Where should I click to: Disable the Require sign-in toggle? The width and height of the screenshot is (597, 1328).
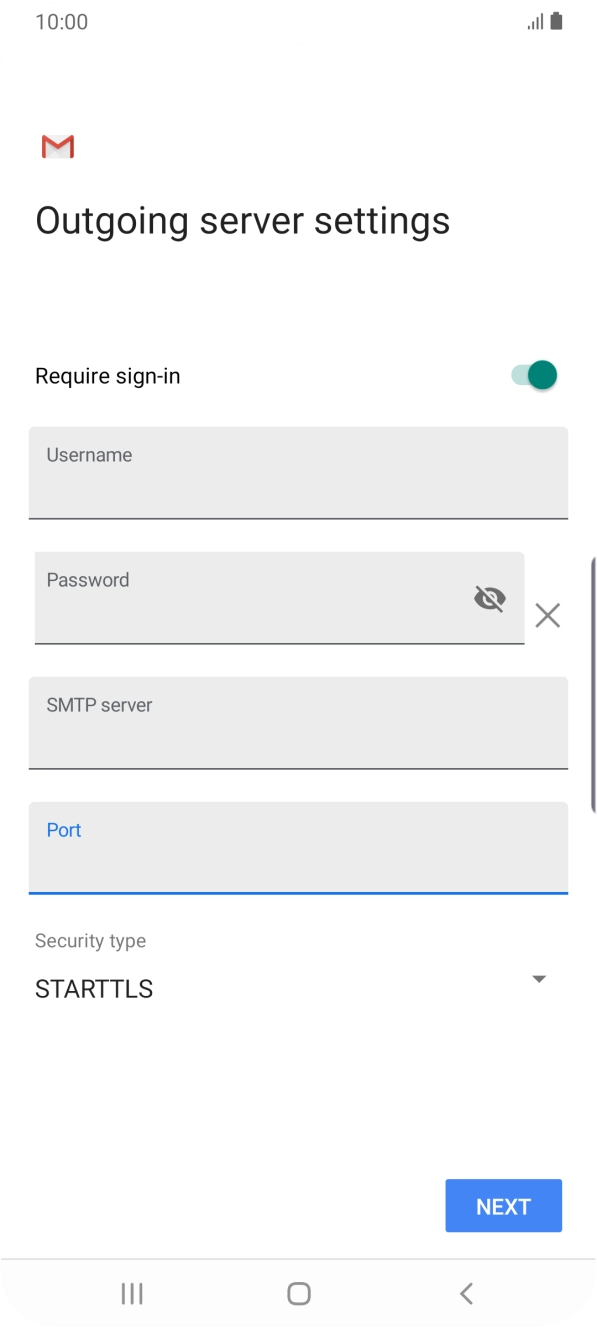(x=531, y=375)
